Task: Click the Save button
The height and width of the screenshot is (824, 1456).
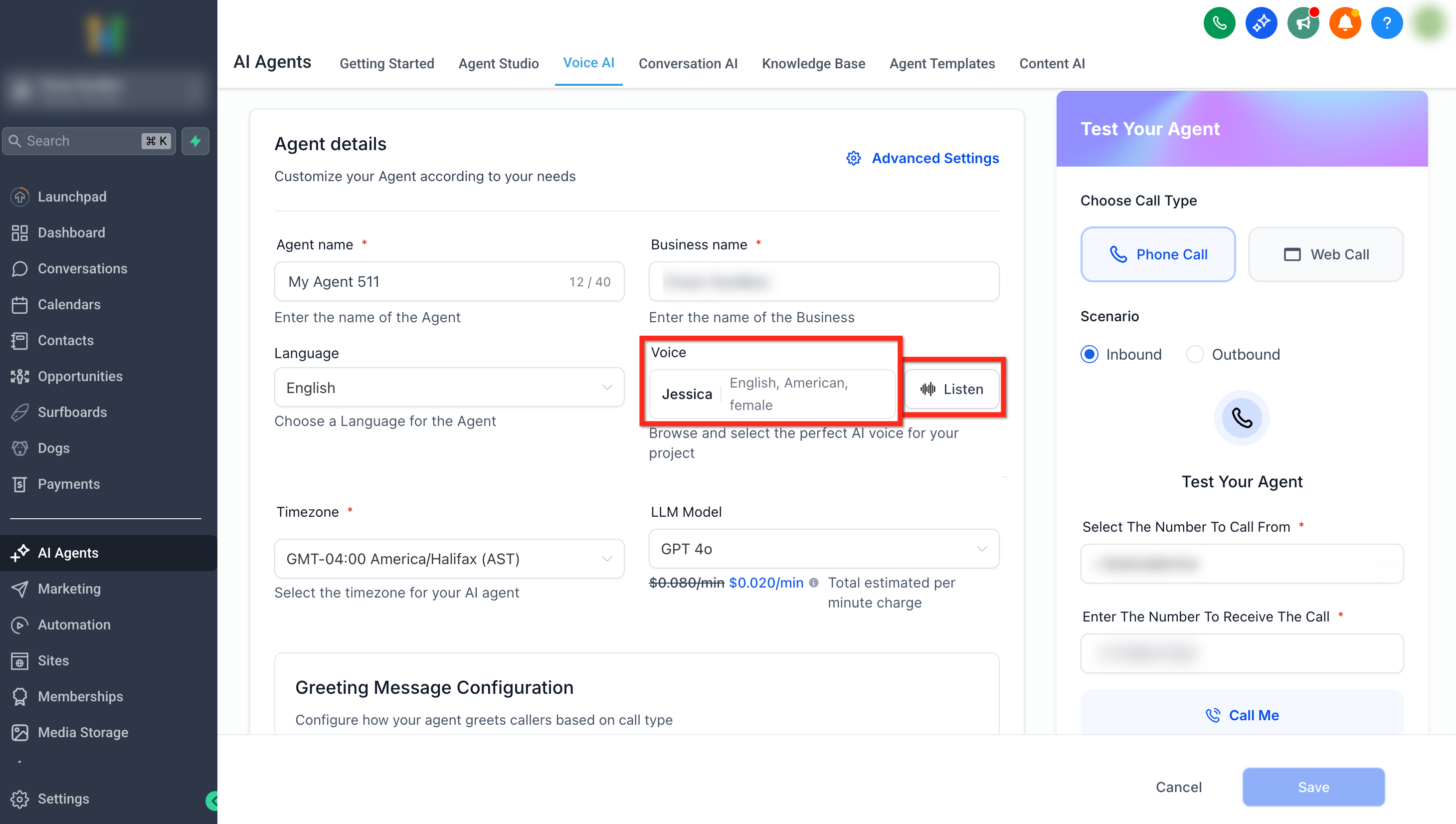Action: (1313, 787)
